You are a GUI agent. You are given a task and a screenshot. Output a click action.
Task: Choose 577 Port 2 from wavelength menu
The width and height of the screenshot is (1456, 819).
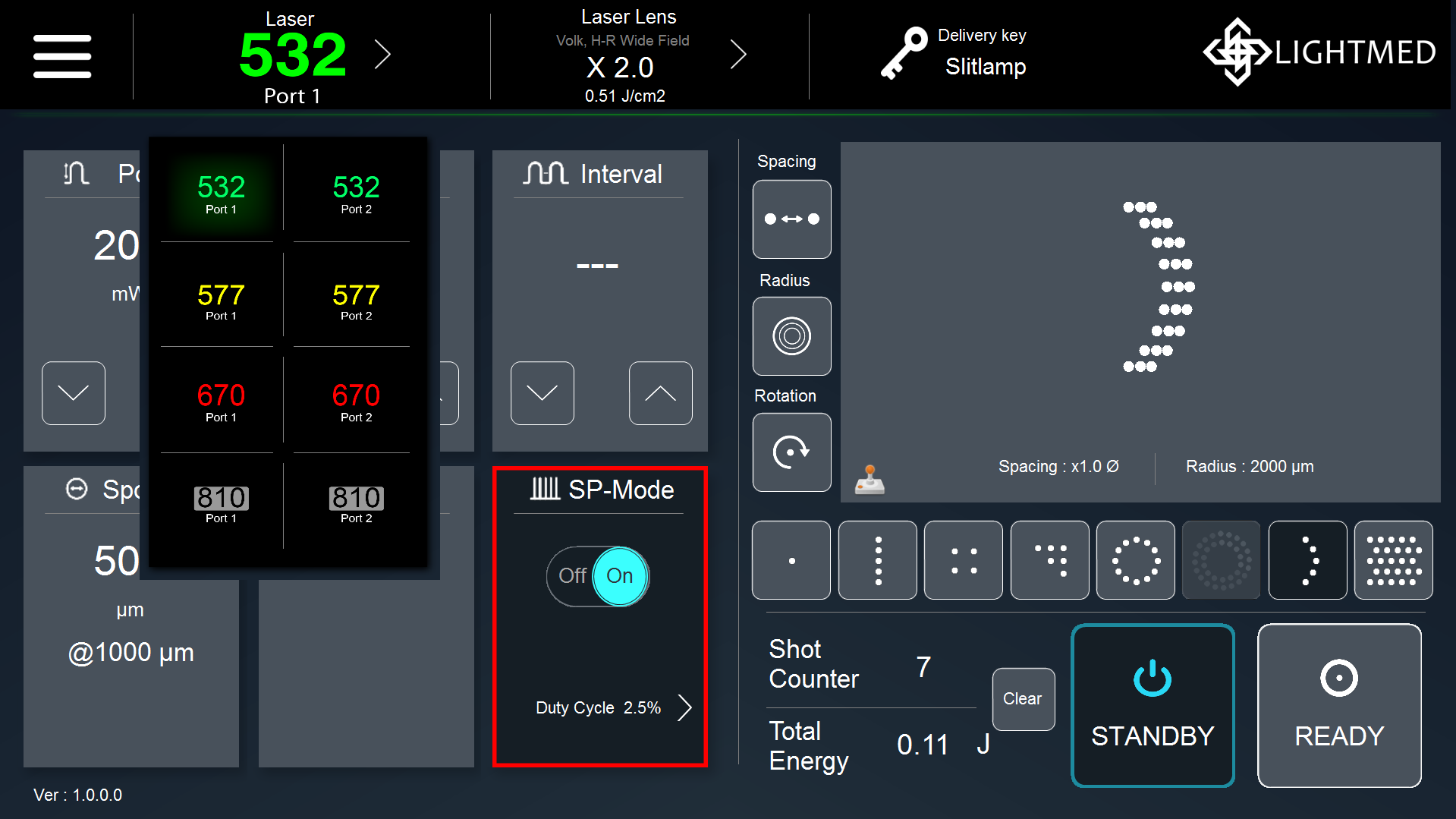[355, 302]
